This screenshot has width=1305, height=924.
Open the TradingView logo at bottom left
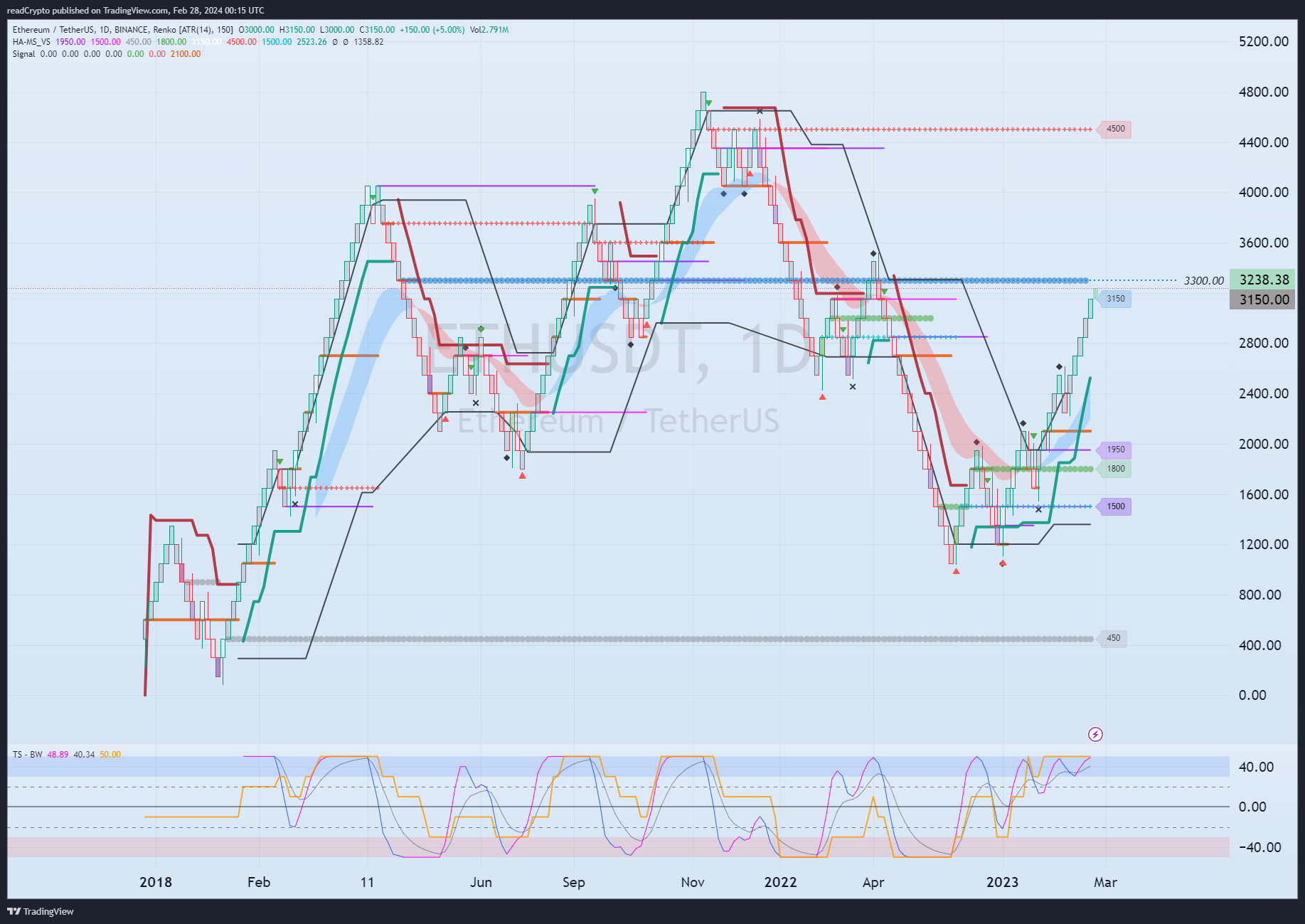41,911
